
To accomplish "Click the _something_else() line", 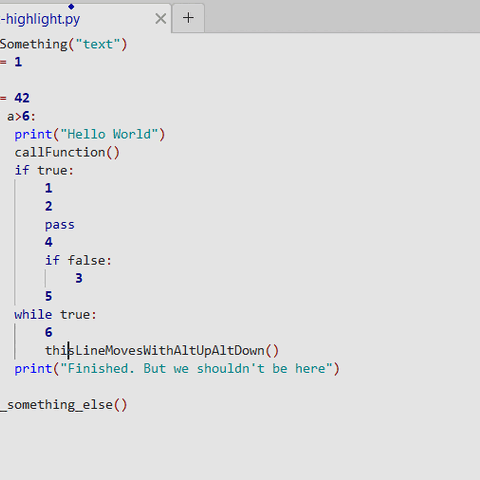I will point(64,405).
